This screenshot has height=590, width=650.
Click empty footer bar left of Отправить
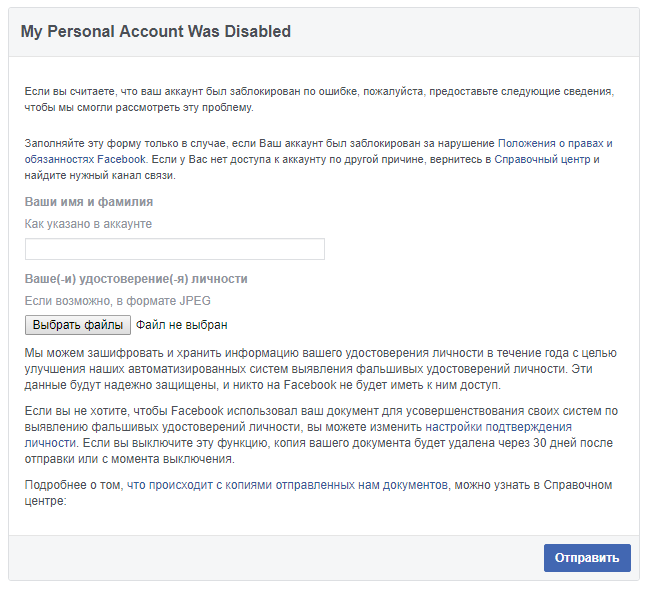(270, 558)
